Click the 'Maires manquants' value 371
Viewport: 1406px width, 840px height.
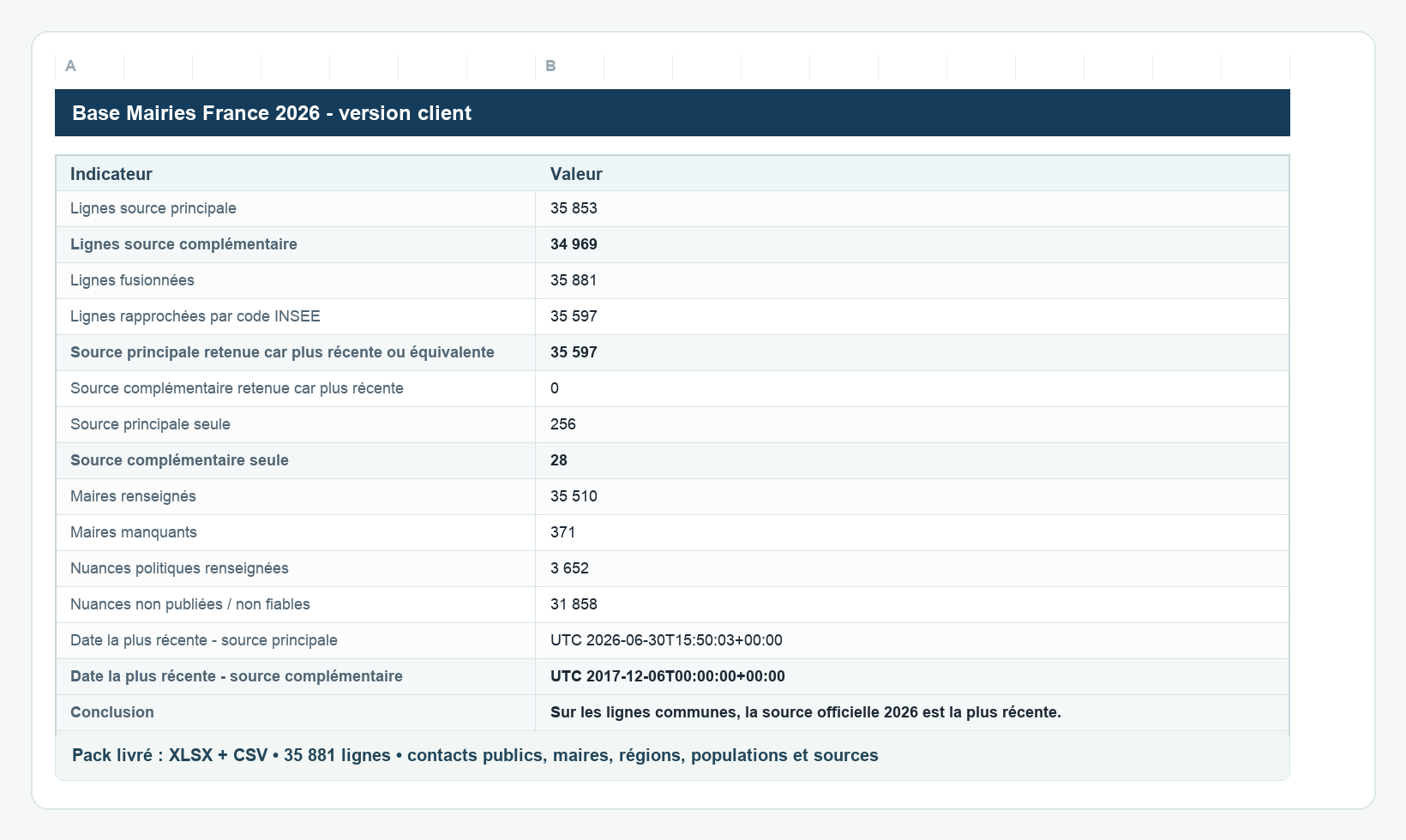coord(912,533)
